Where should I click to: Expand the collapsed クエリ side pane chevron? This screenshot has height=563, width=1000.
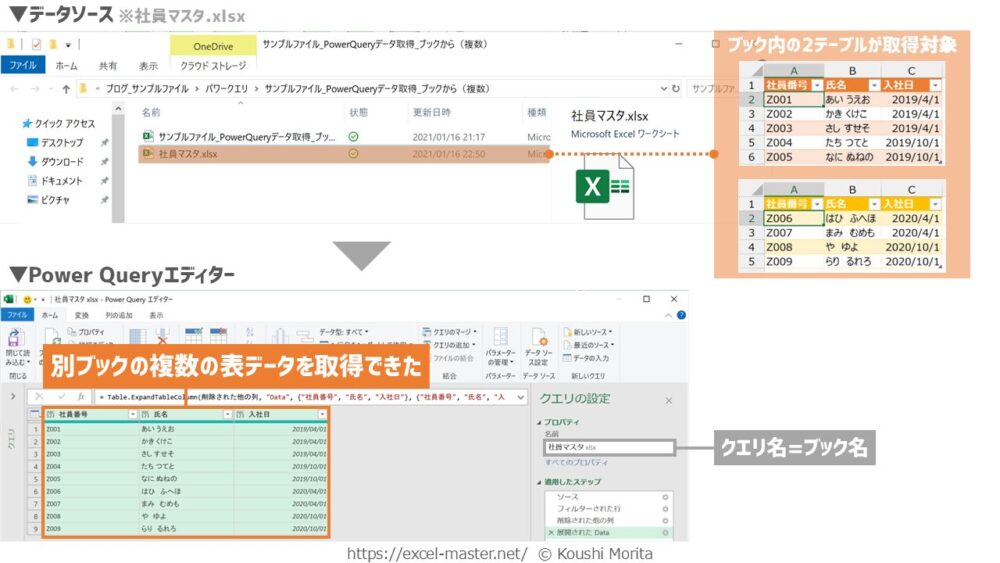pyautogui.click(x=12, y=397)
